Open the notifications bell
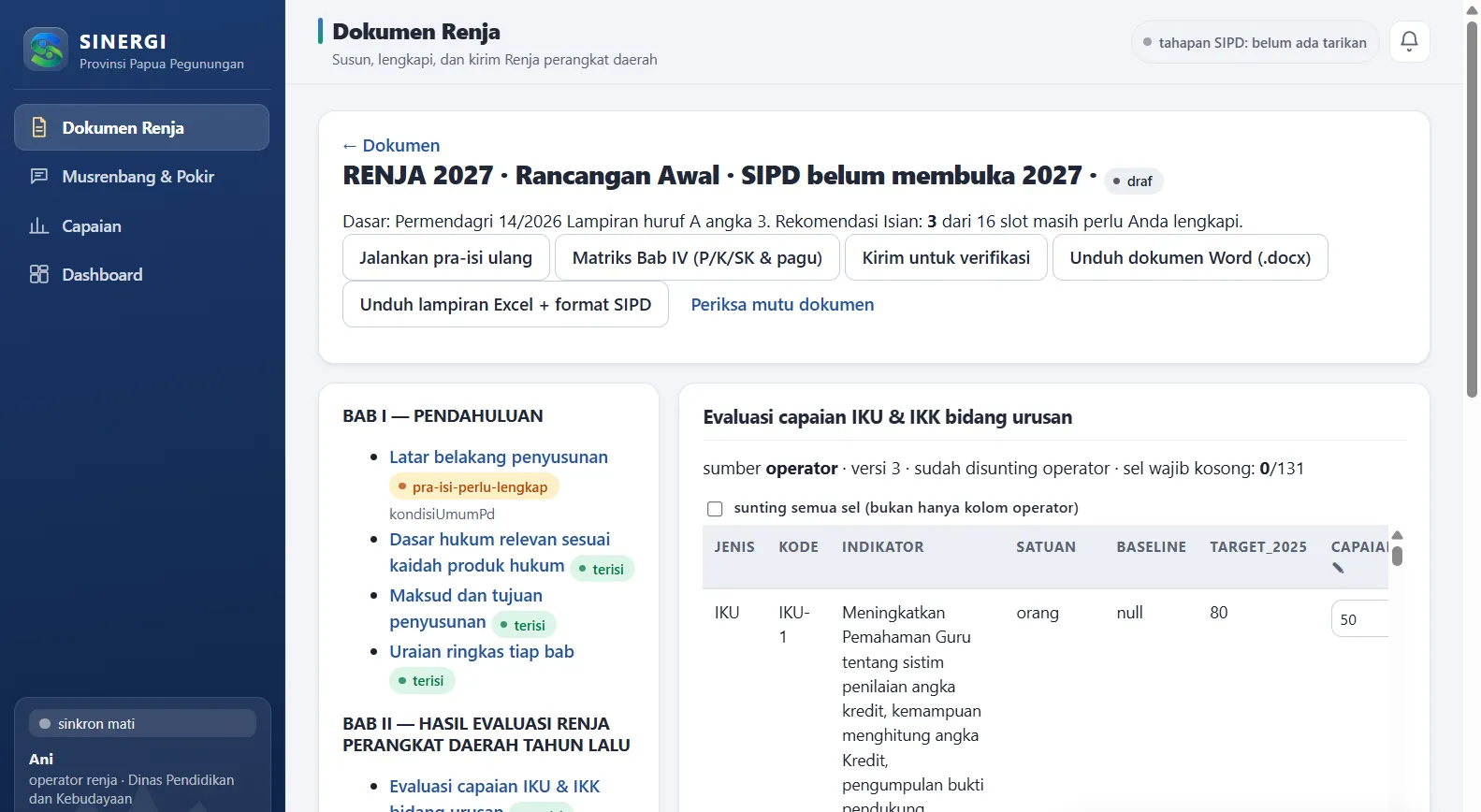 click(1409, 41)
